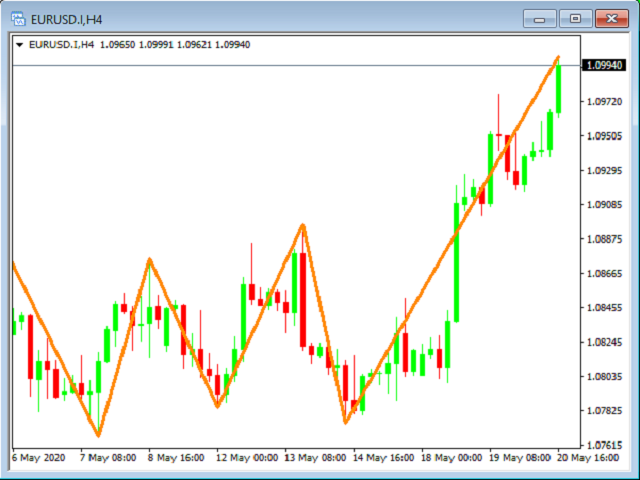This screenshot has height=480, width=640.
Task: Click the 8 May 16:00 time label
Action: coord(176,458)
